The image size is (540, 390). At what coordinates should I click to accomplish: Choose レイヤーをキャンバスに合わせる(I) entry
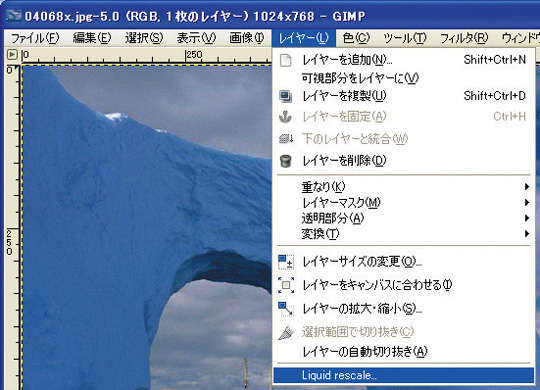coord(404,285)
